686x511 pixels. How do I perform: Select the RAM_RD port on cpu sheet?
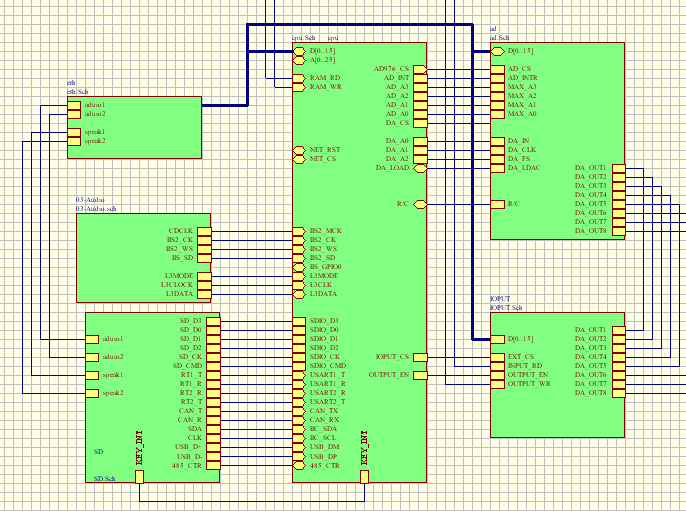pyautogui.click(x=299, y=78)
